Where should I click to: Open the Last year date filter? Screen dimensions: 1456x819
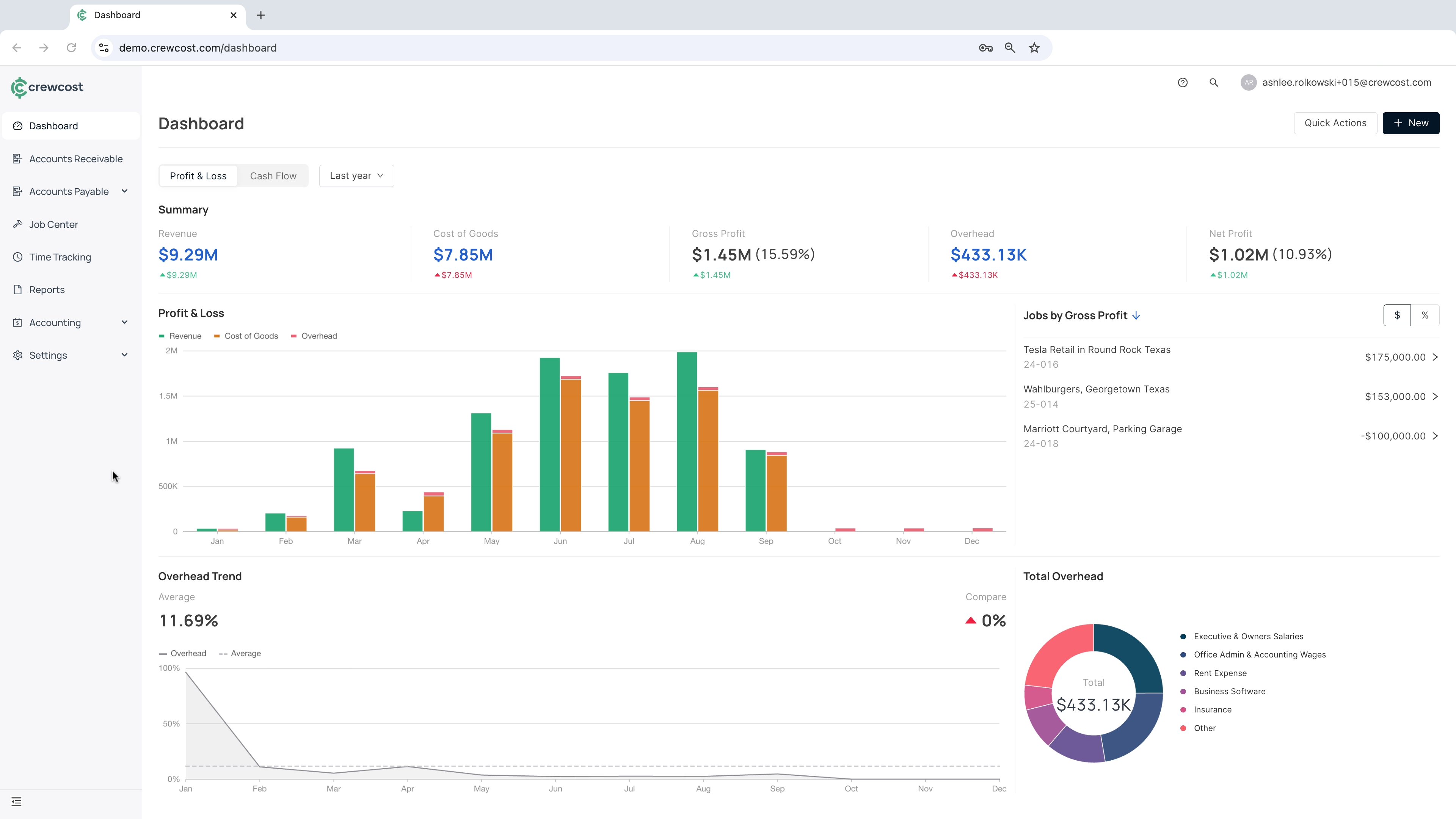point(356,176)
